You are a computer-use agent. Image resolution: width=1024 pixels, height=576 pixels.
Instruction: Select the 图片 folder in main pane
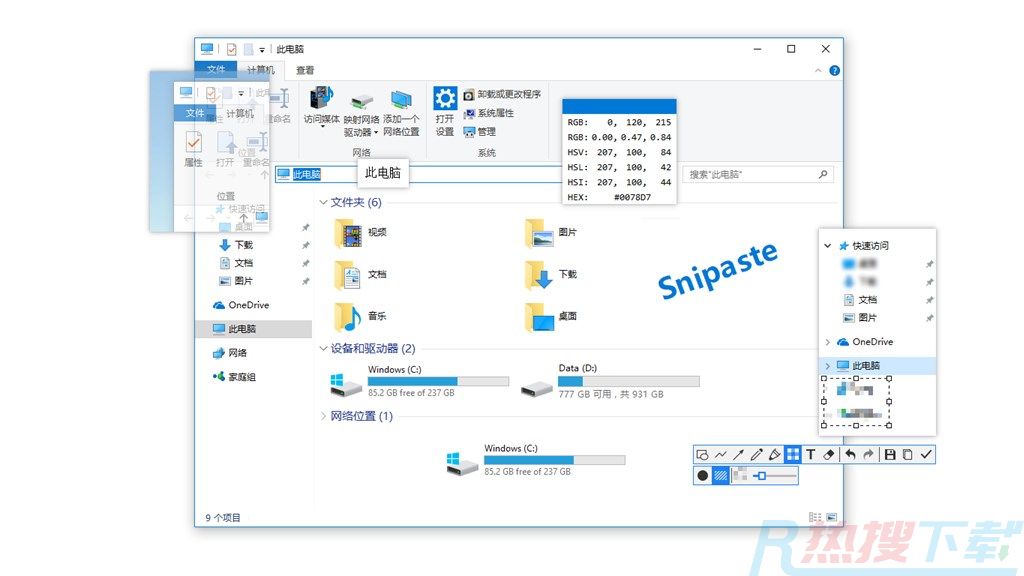point(551,232)
